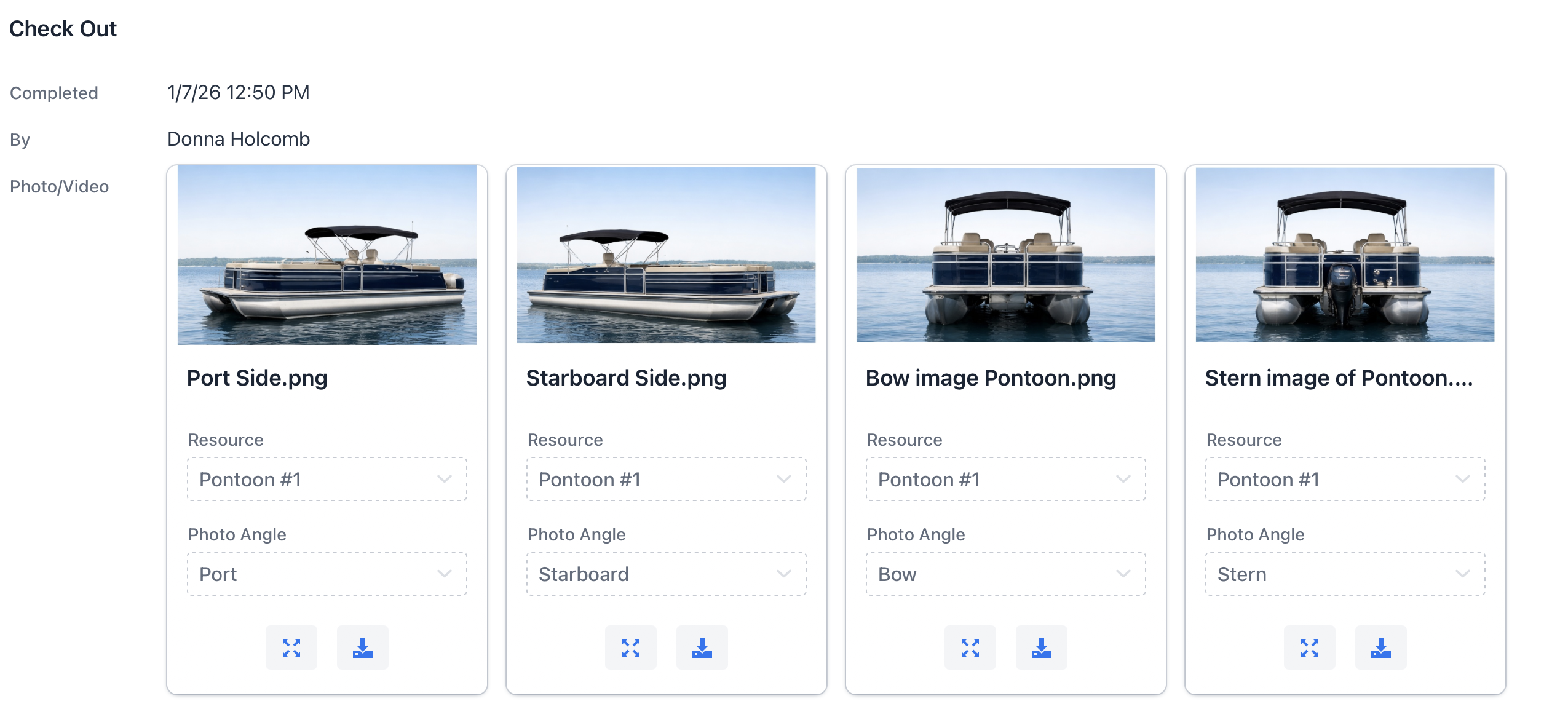
Task: Open the Photo Angle dropdown showing Port
Action: [326, 574]
